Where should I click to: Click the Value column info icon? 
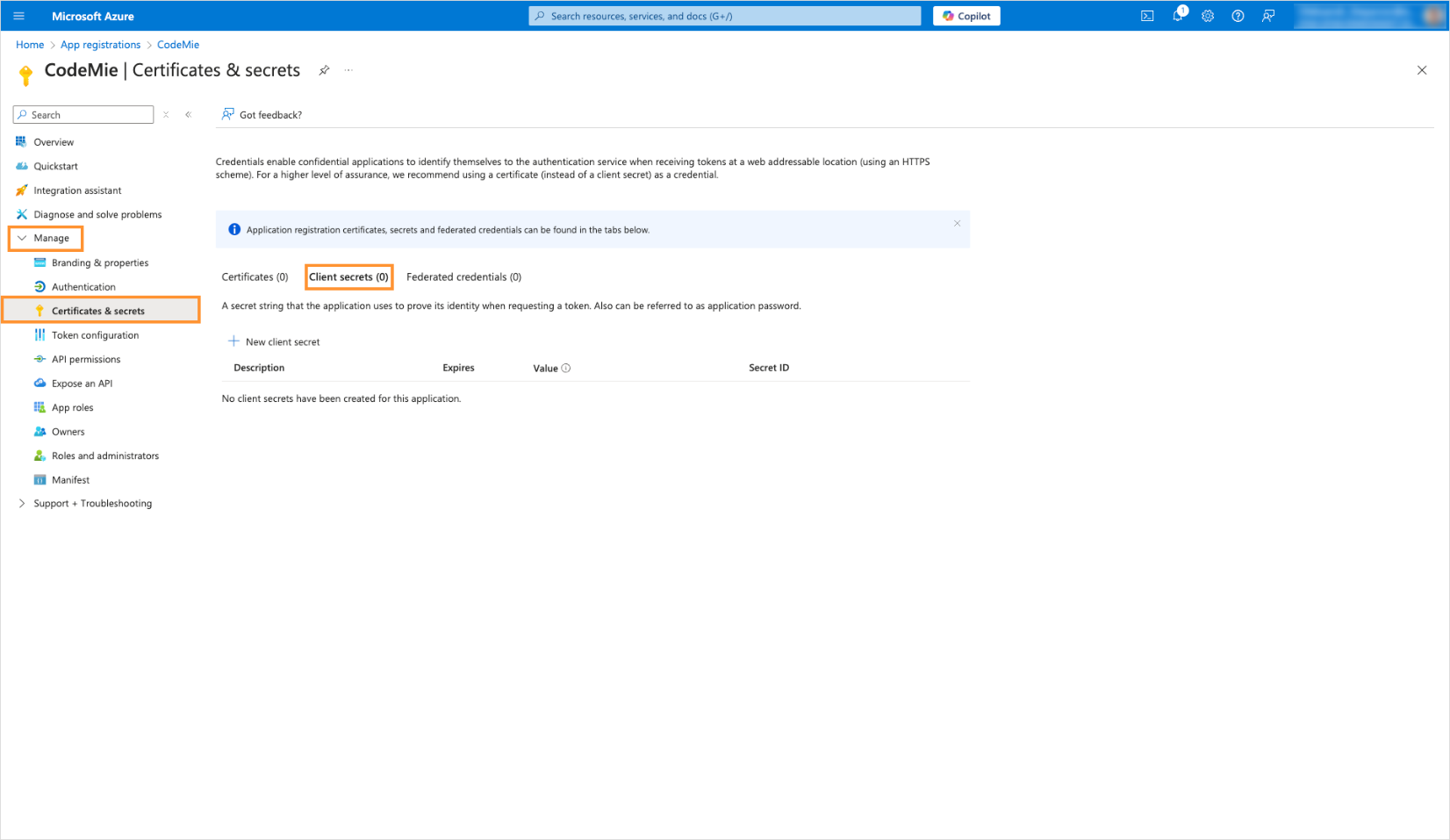pos(566,368)
